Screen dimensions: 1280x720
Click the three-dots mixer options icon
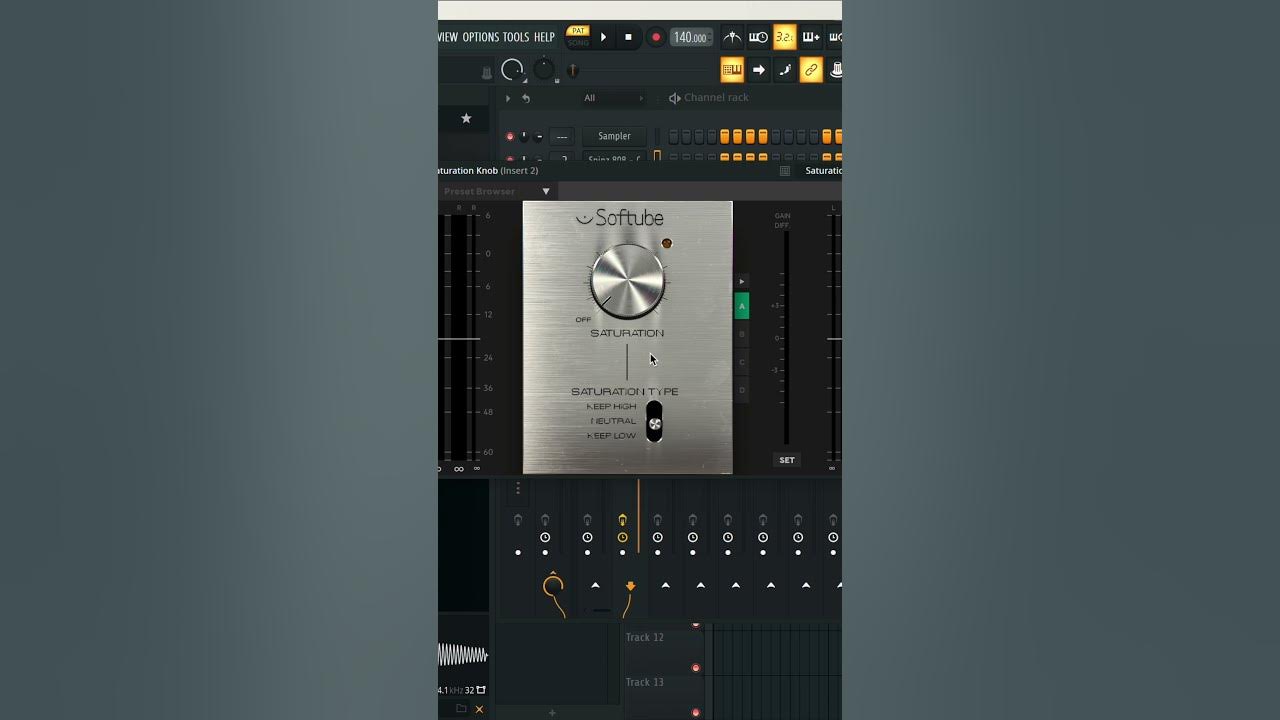518,488
